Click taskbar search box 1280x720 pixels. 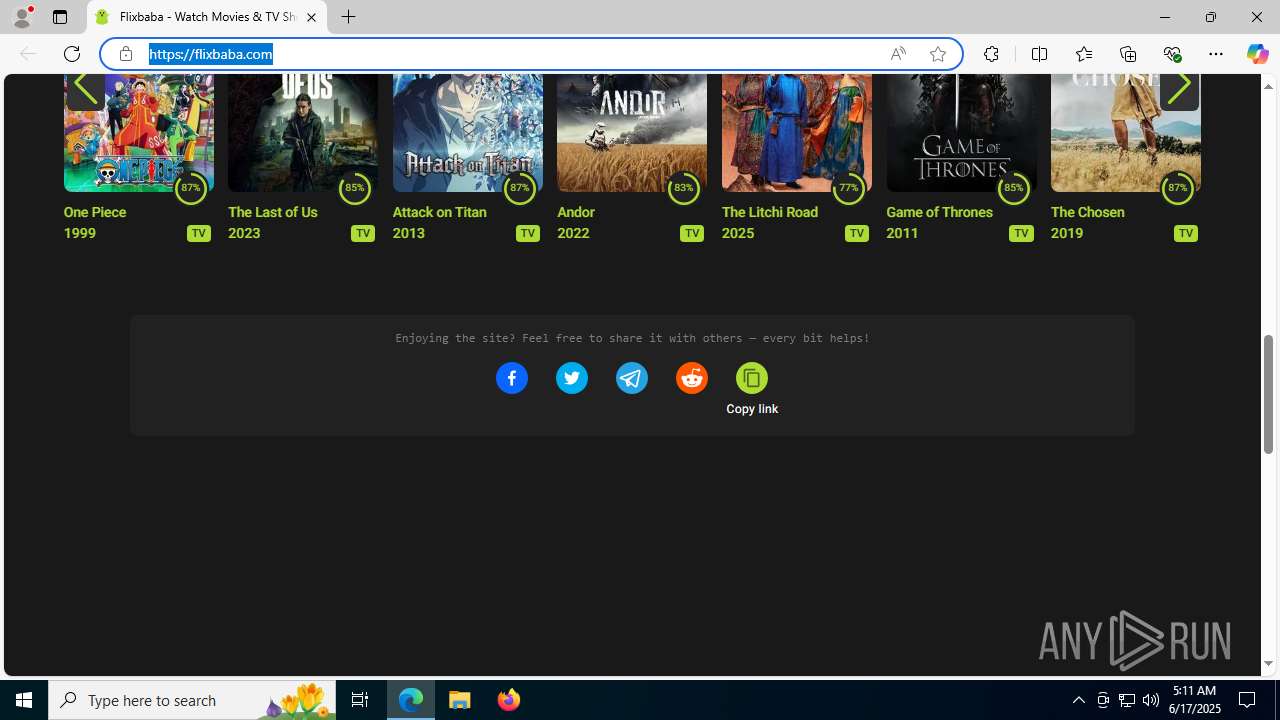click(192, 700)
